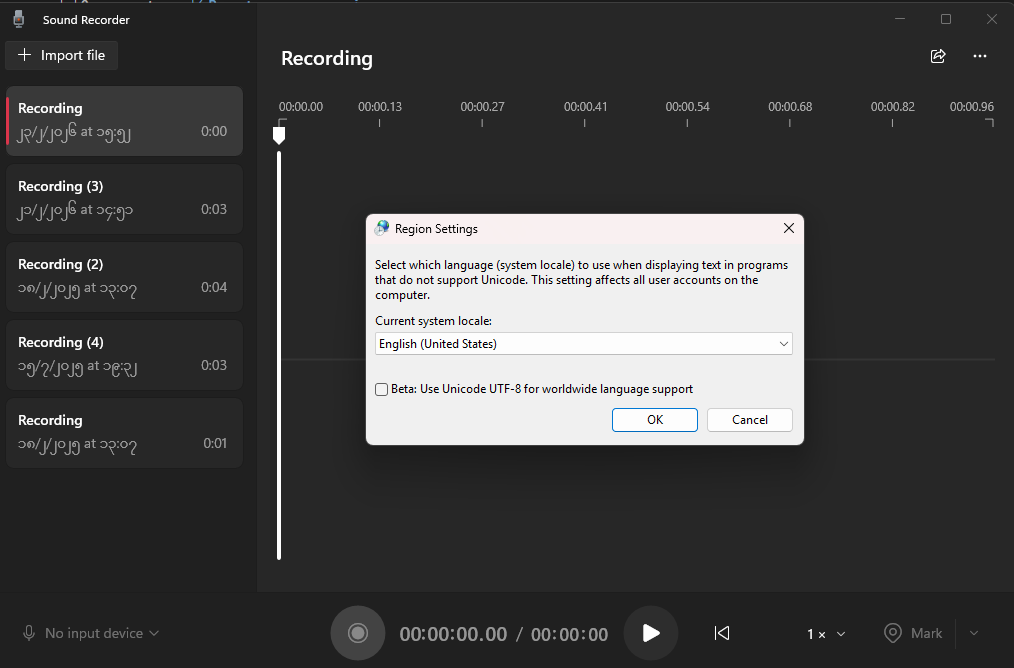
Task: Select Recording (2) in the list
Action: coord(124,277)
